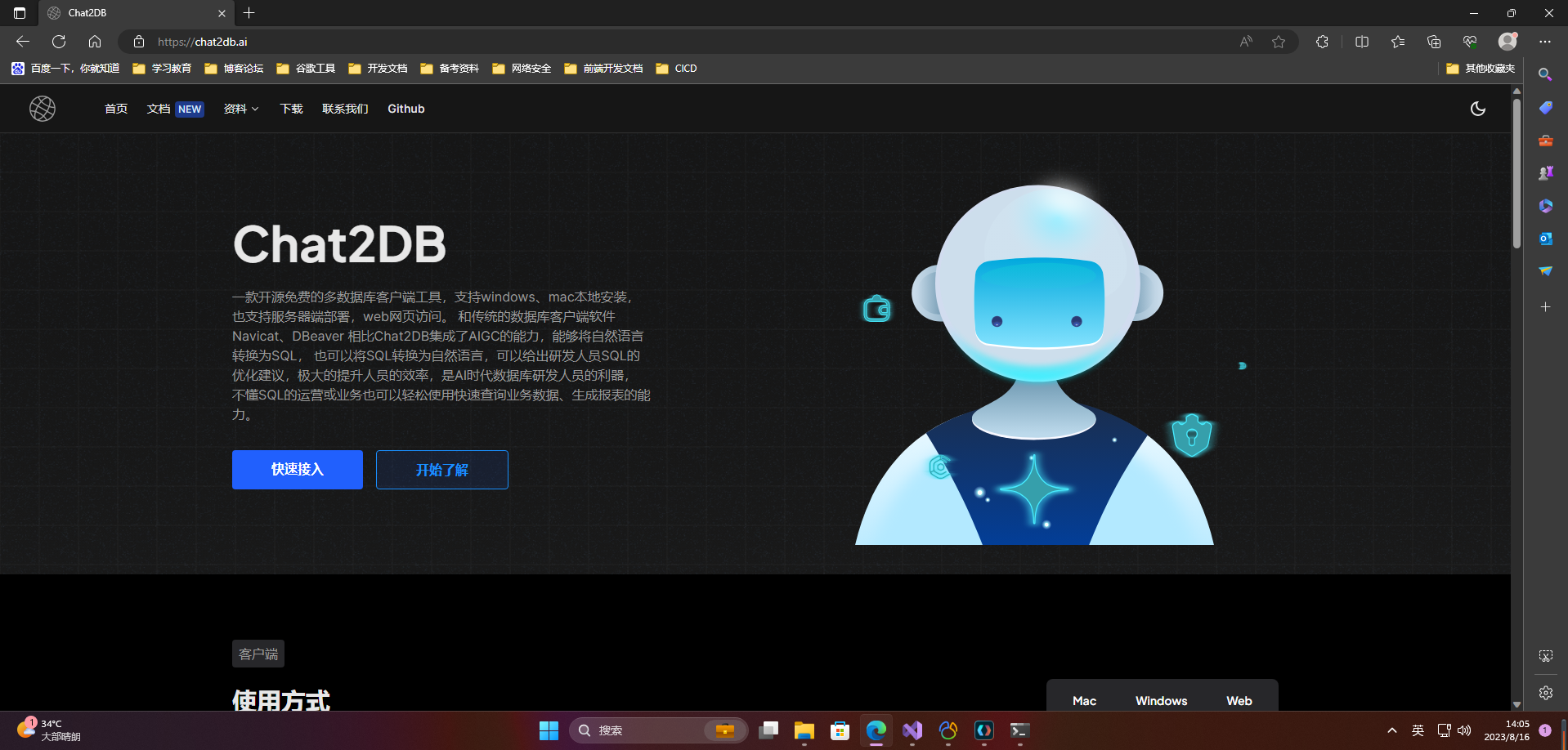The height and width of the screenshot is (750, 1568).
Task: Open the 首页 navigation item
Action: click(x=116, y=109)
